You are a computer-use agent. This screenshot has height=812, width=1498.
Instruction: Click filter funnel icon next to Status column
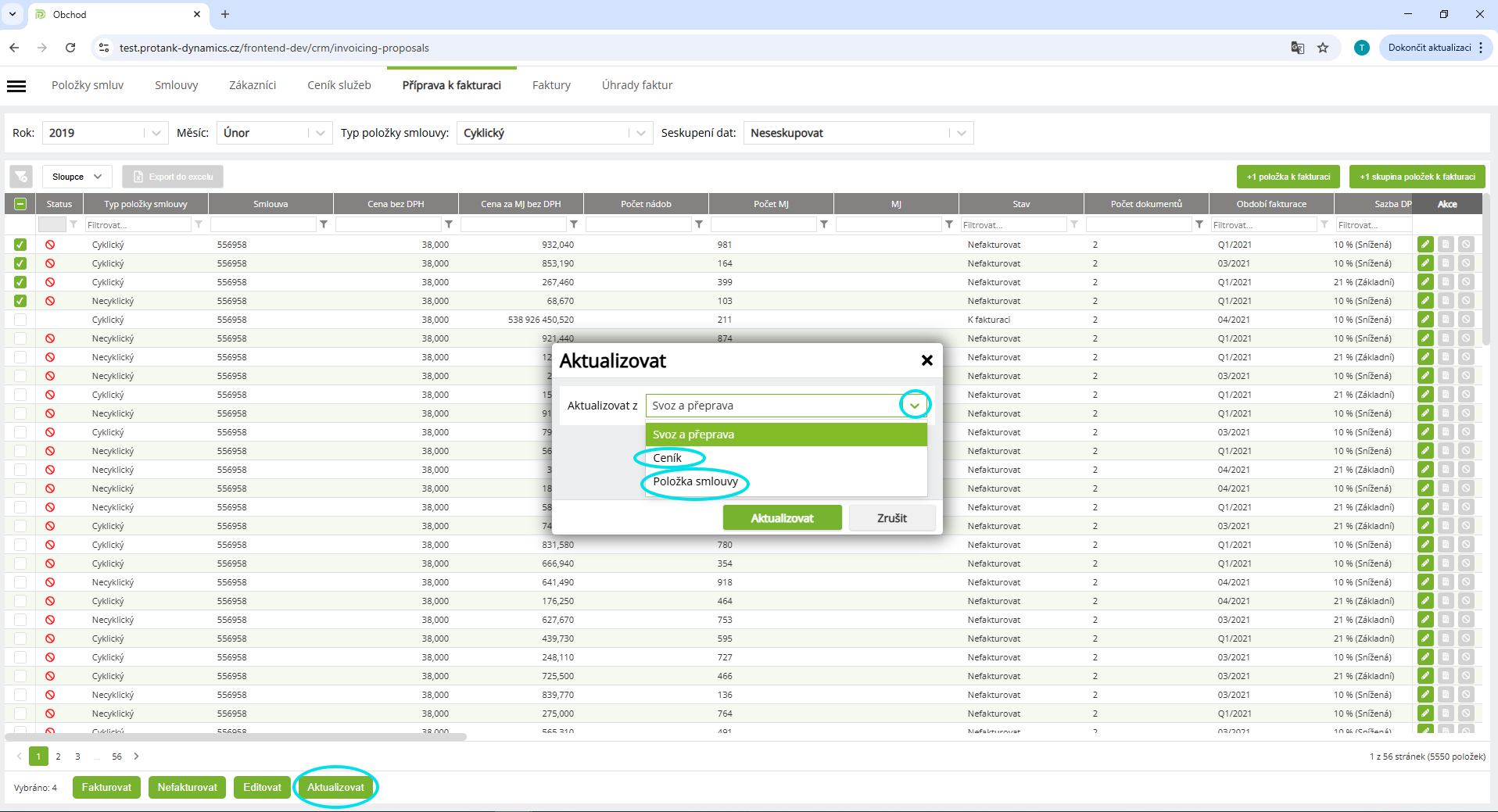point(73,224)
